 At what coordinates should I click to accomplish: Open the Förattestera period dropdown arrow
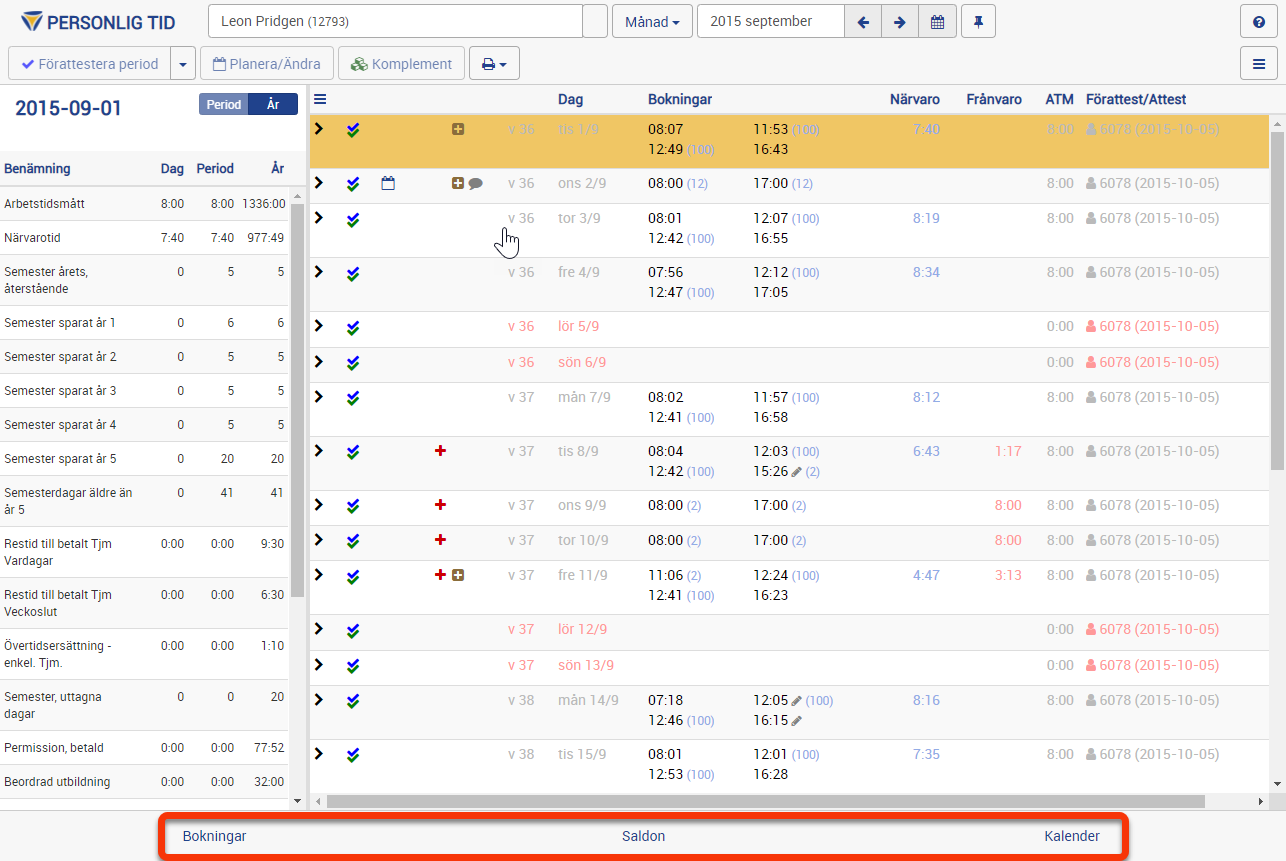tap(183, 64)
